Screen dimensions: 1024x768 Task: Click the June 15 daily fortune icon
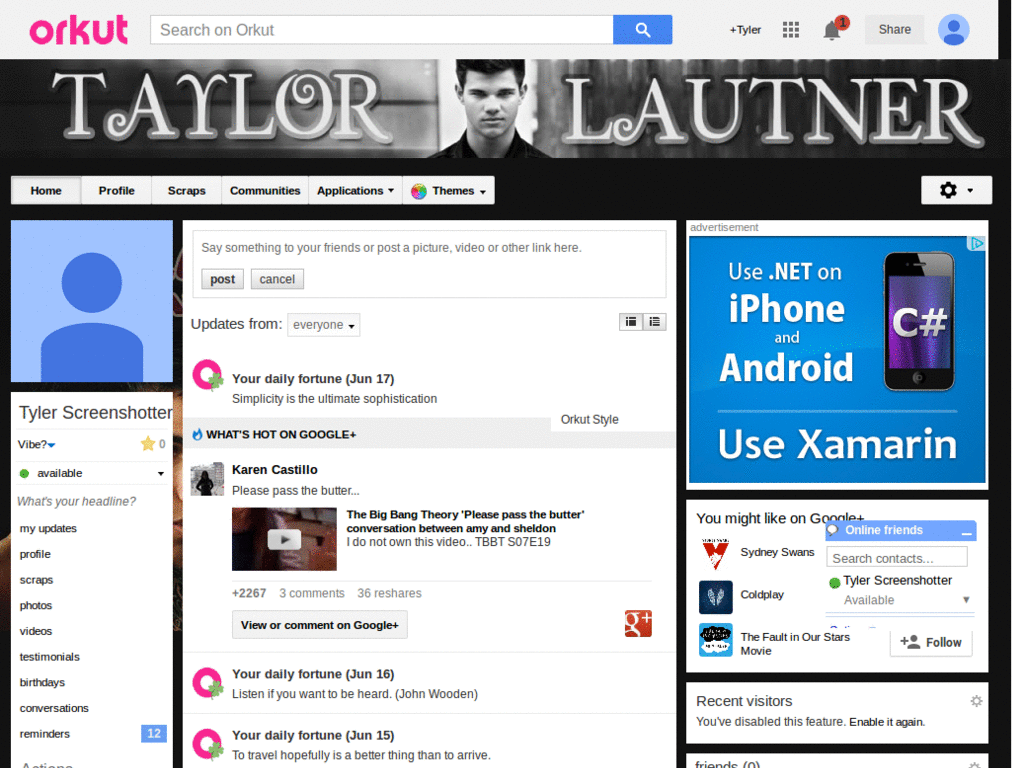208,744
